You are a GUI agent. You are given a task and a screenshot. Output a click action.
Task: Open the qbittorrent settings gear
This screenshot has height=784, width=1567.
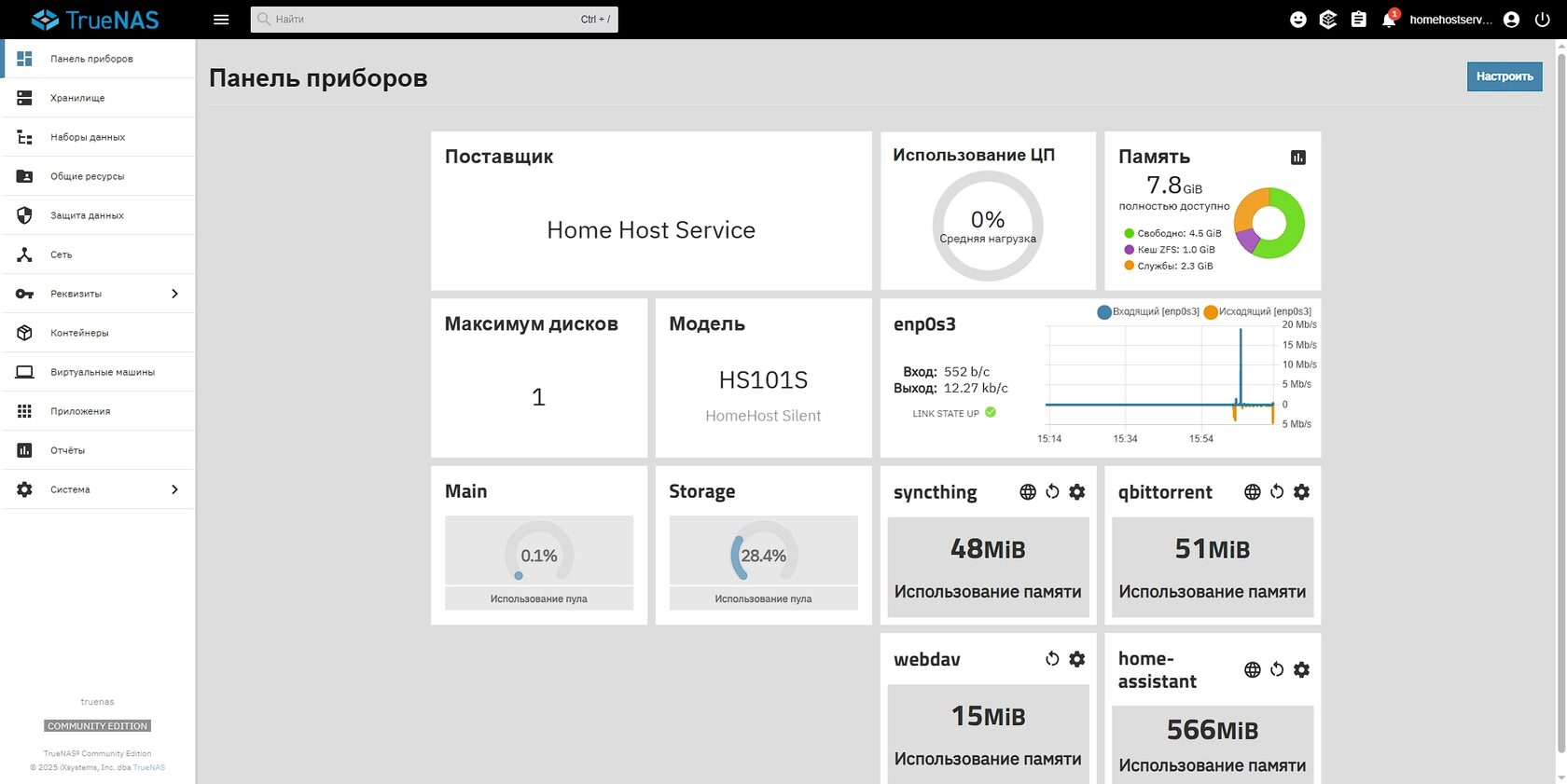1302,492
